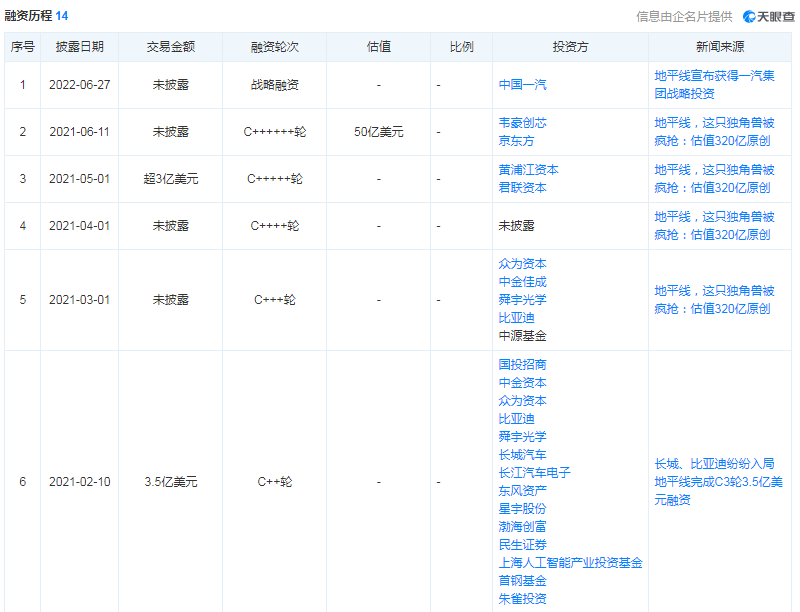Open 中金佳成 investor link

(x=522, y=282)
